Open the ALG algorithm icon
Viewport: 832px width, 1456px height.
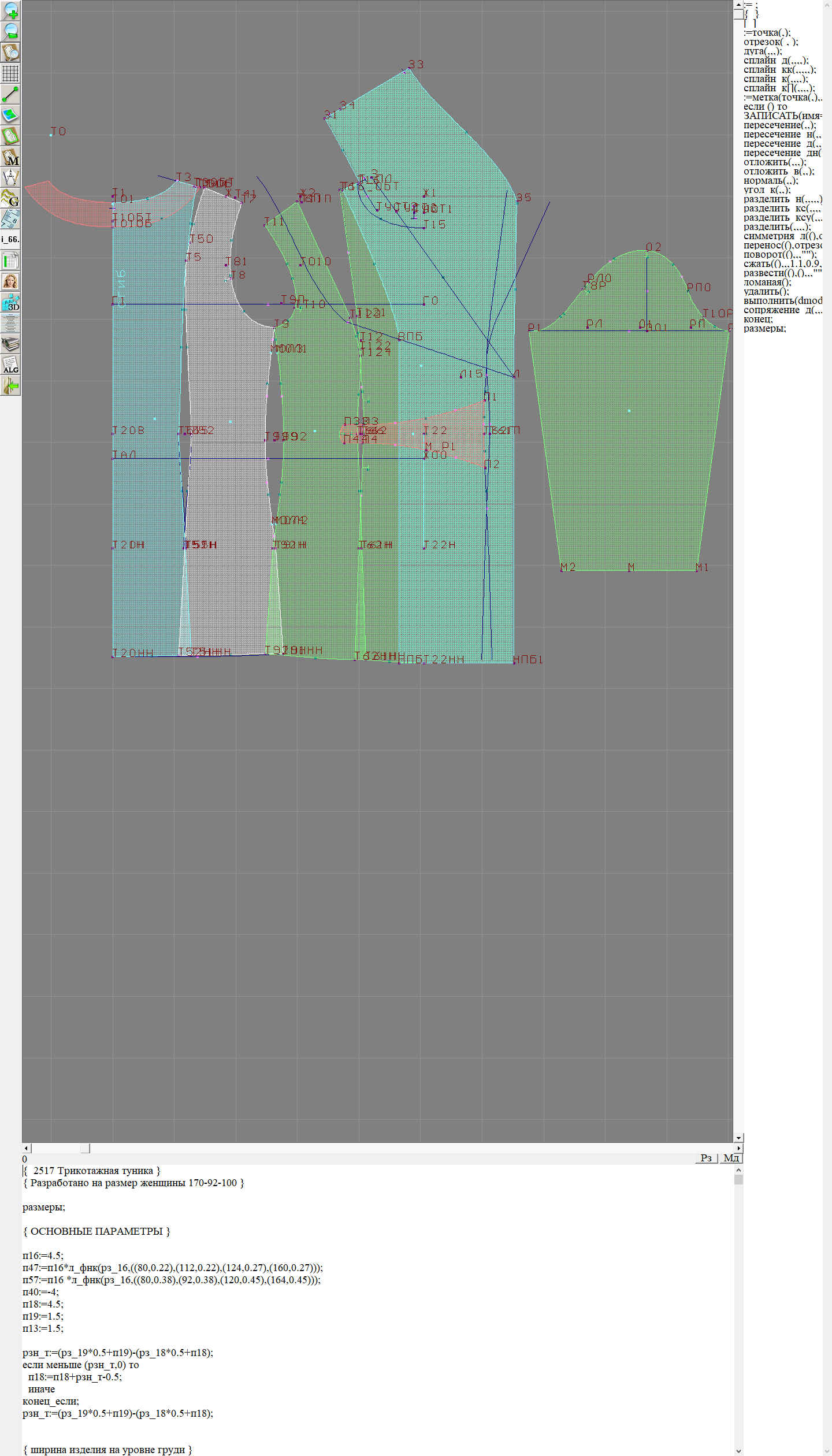[x=10, y=365]
